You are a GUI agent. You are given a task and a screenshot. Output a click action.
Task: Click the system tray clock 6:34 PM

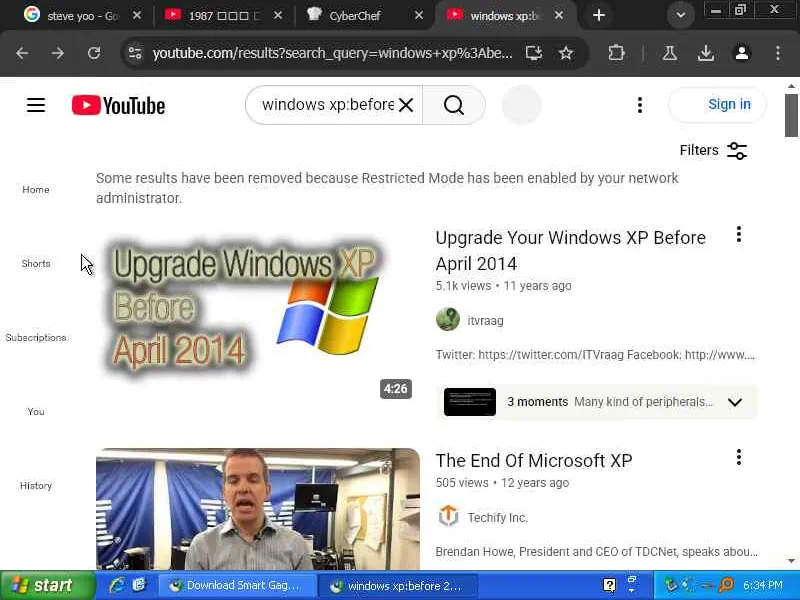tap(763, 585)
